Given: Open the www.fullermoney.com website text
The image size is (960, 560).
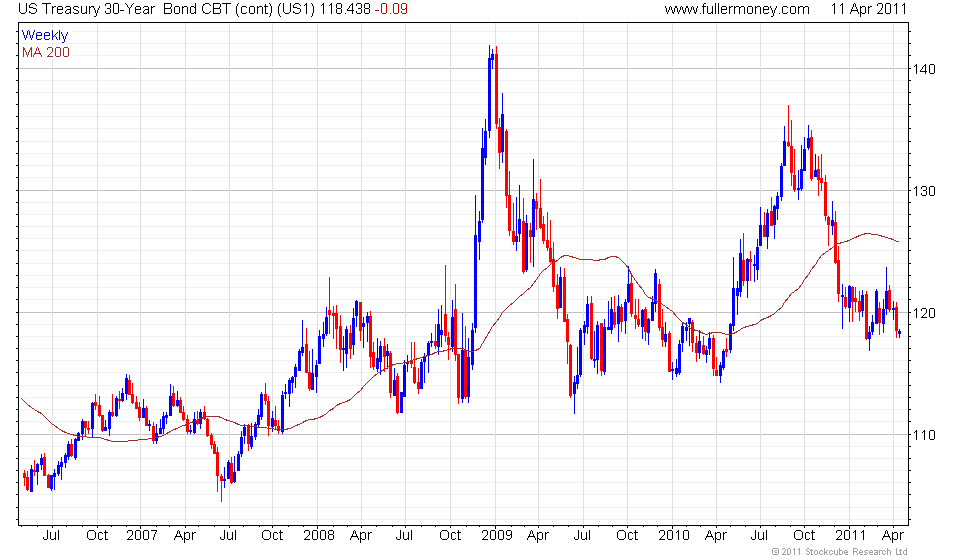Looking at the screenshot, I should click(x=737, y=9).
